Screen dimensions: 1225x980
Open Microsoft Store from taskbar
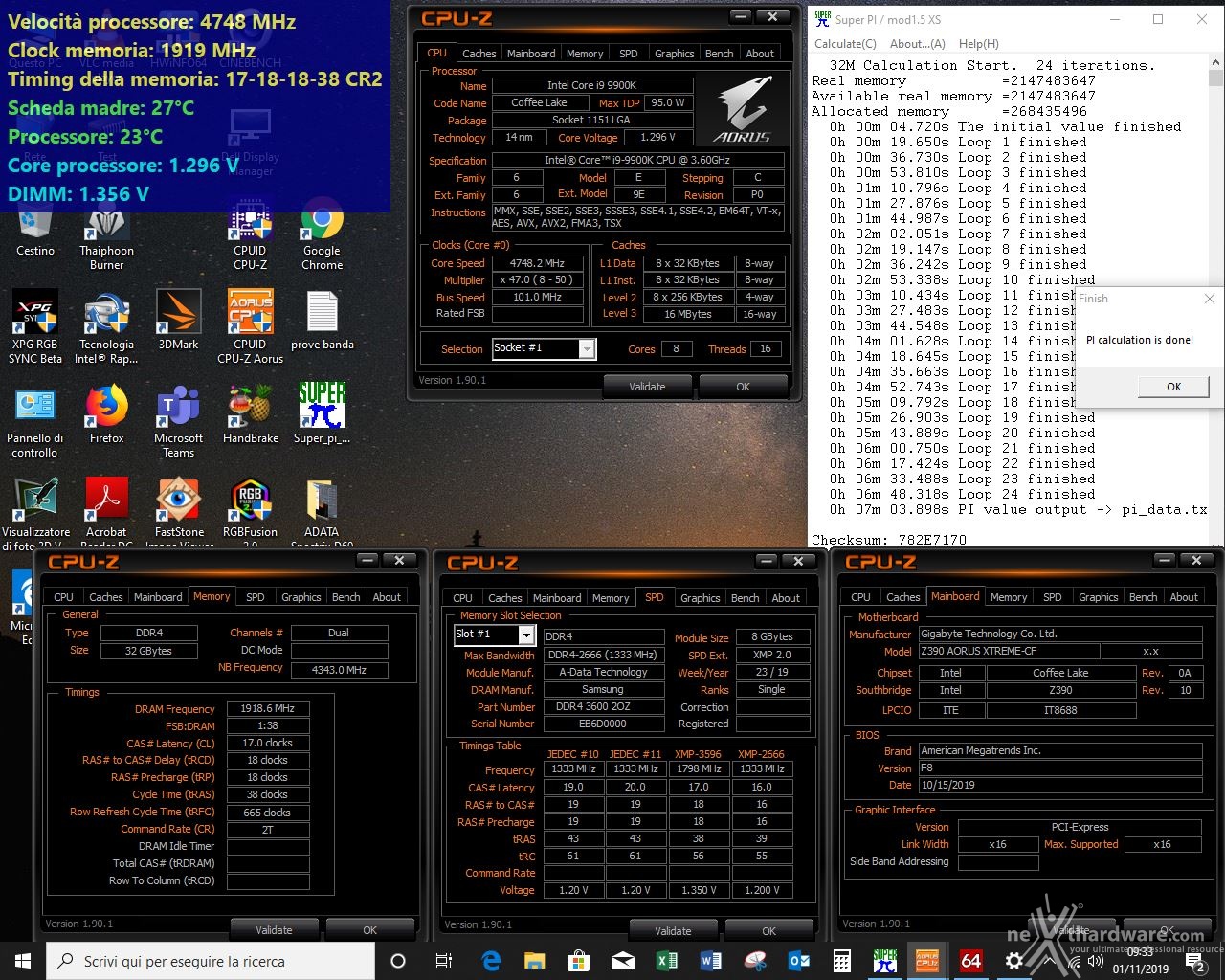(579, 961)
